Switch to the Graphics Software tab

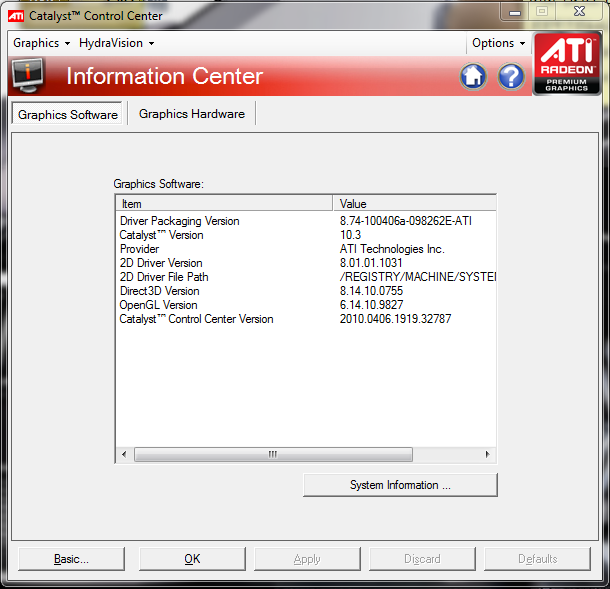tap(67, 114)
